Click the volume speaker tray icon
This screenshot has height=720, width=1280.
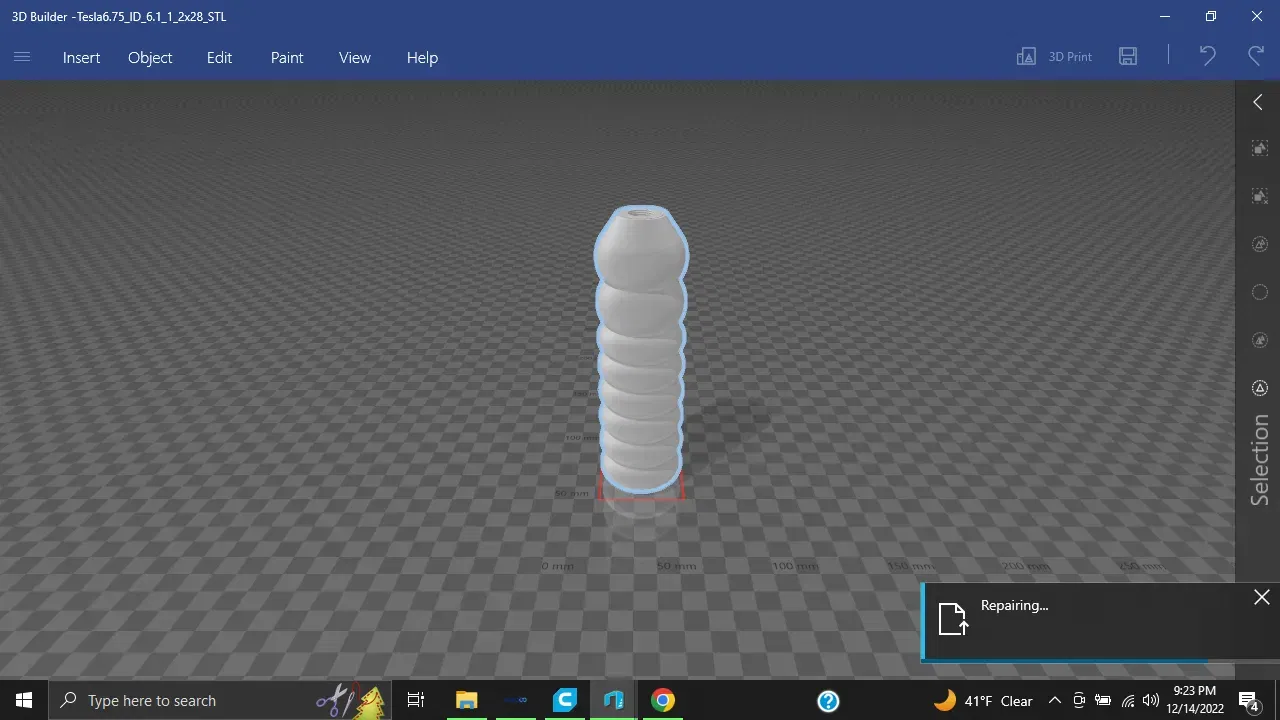(1152, 700)
